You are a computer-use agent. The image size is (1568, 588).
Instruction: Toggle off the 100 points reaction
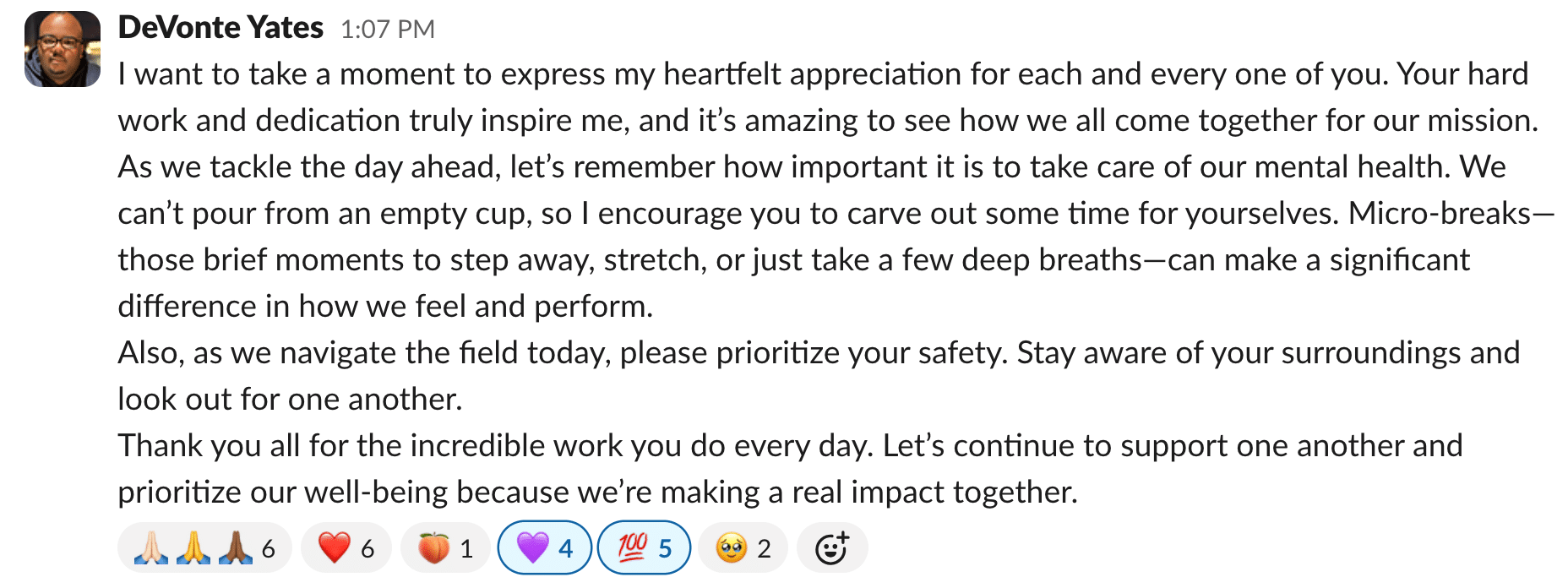pos(644,548)
